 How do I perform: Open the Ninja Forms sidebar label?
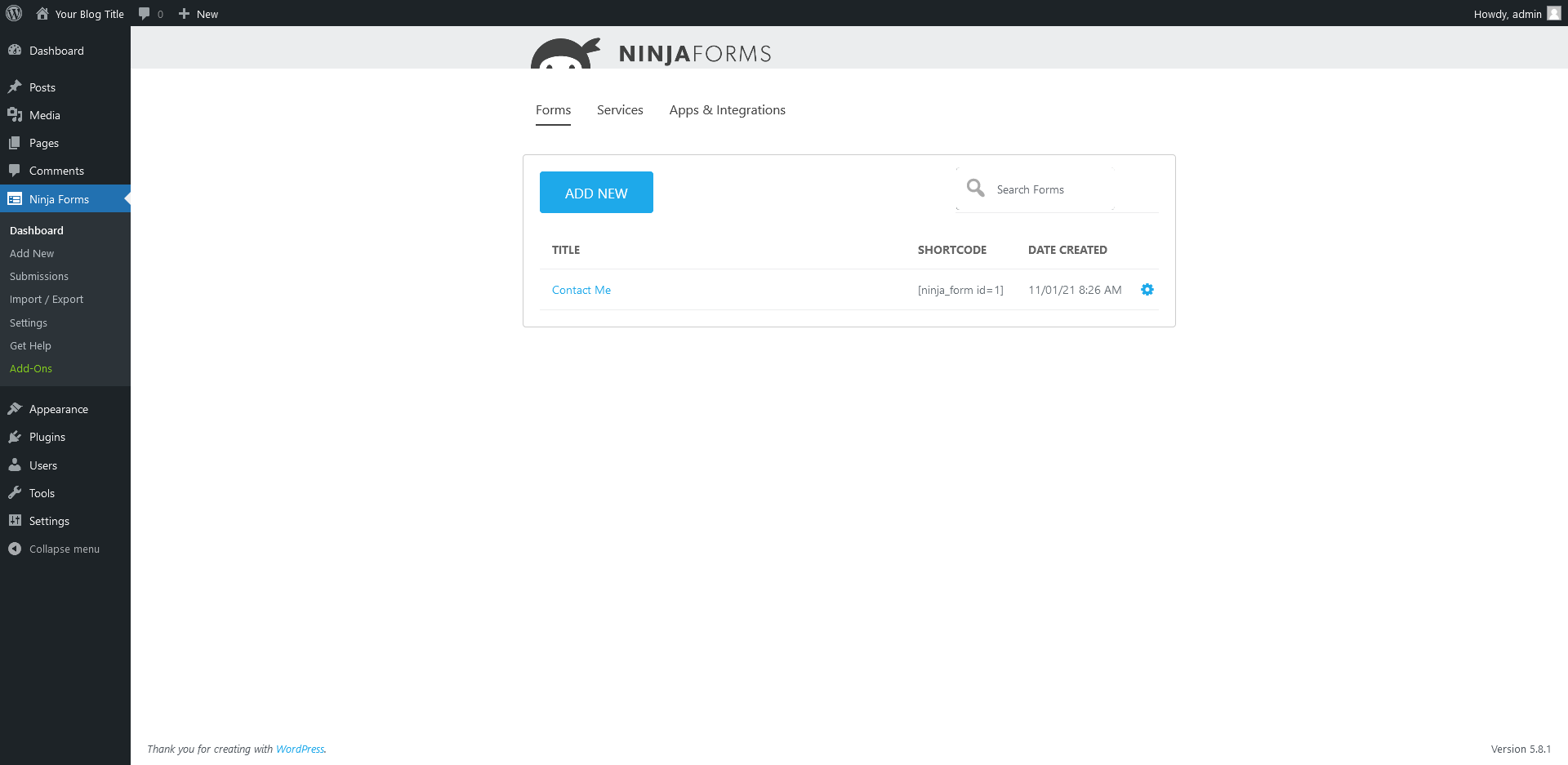click(x=59, y=199)
